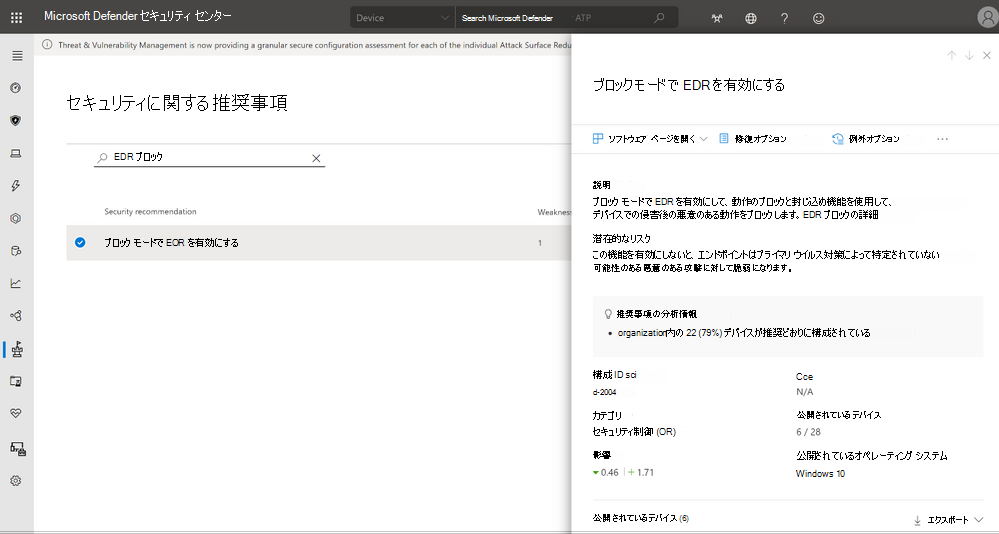The image size is (999, 534).
Task: Click the 0.46 impact score value
Action: pyautogui.click(x=605, y=472)
